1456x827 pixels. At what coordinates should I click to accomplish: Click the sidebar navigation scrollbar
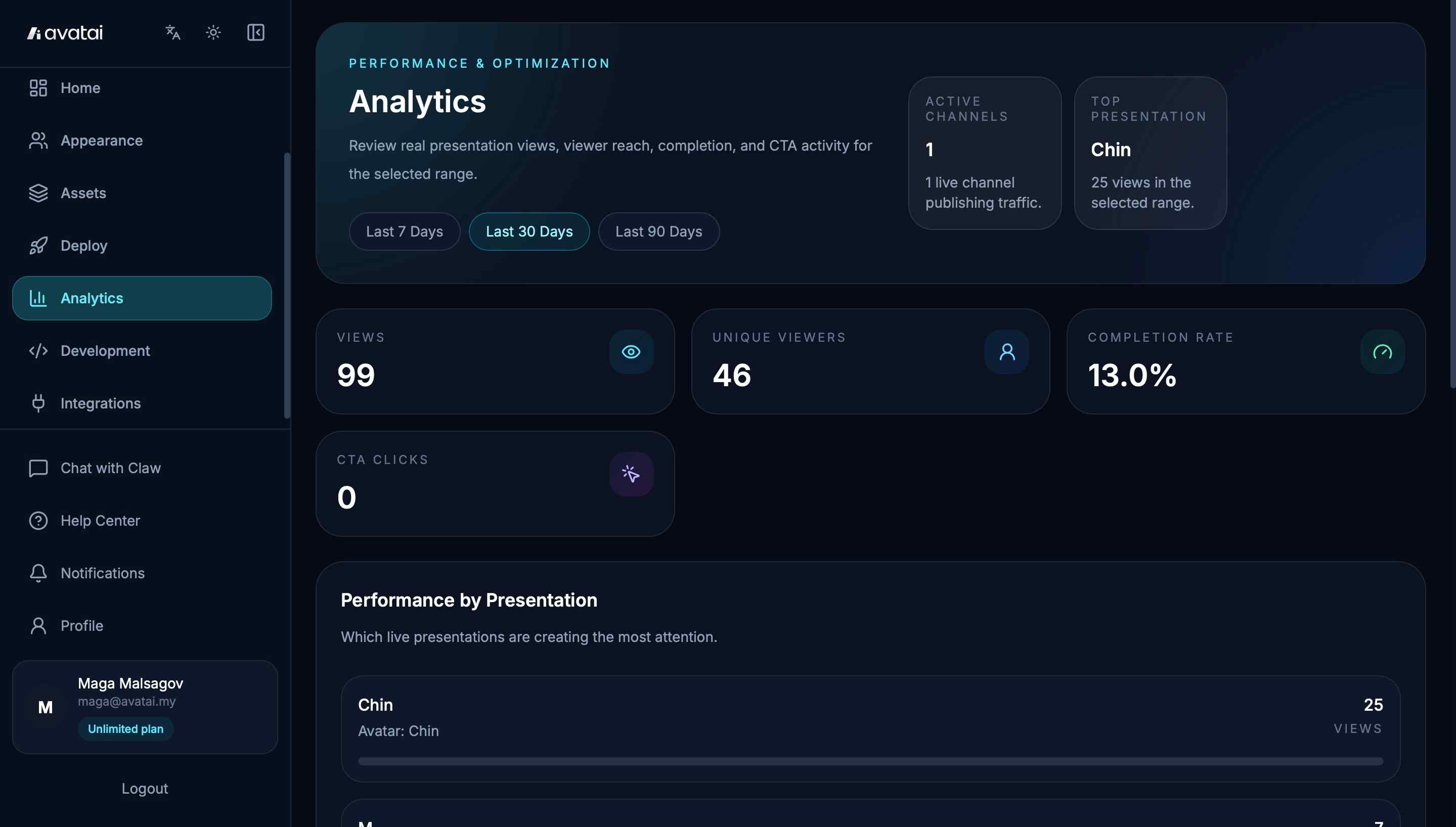coord(287,286)
